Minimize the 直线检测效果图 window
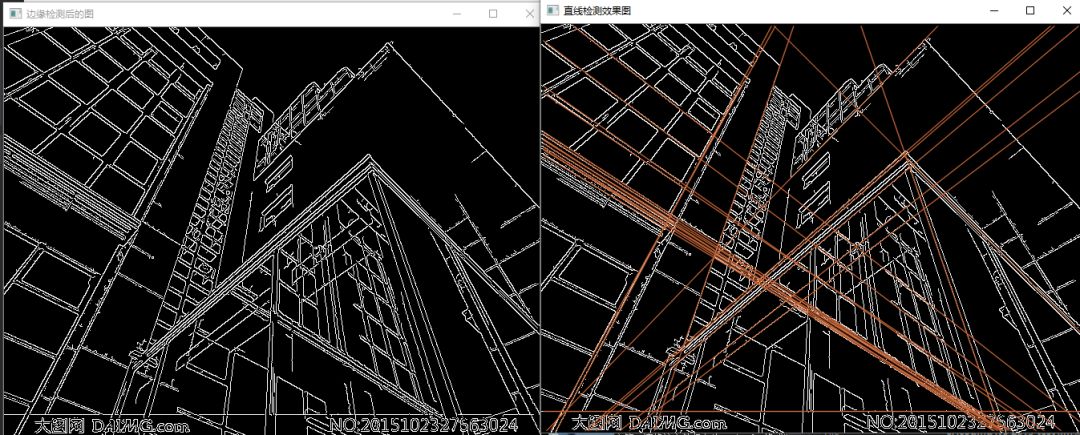Screen dimensions: 1080x435 click(x=994, y=10)
